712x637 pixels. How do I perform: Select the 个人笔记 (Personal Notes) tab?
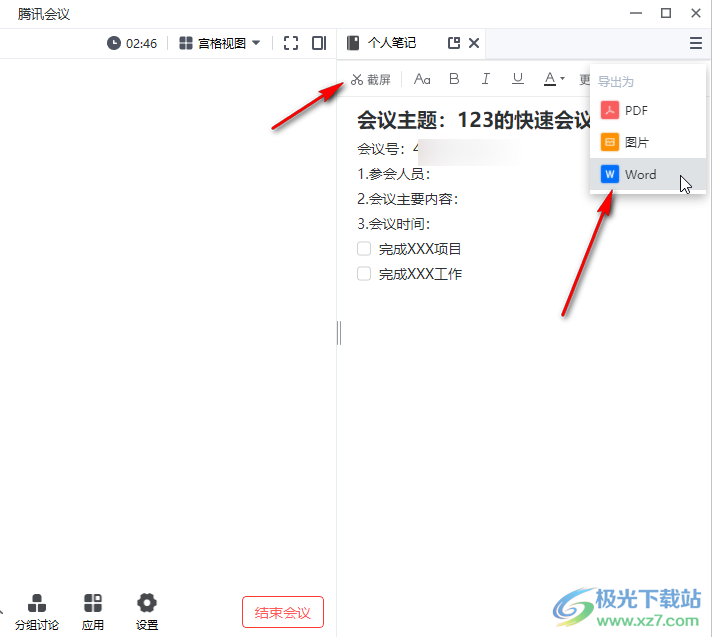tap(391, 43)
